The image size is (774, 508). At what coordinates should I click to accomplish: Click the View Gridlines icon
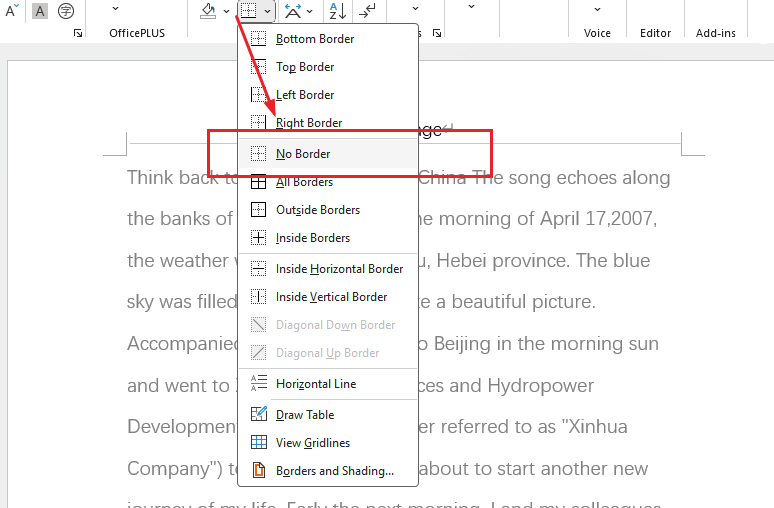tap(259, 442)
